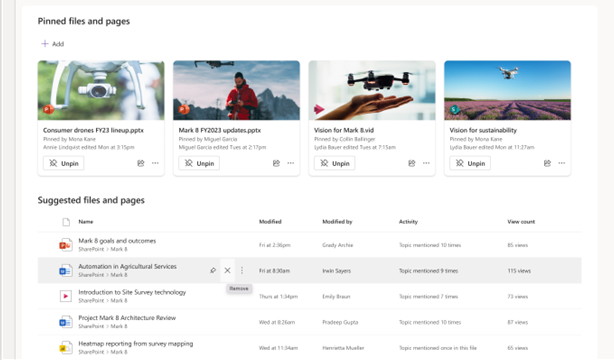Image resolution: width=614 pixels, height=360 pixels.
Task: Remove Automation in Agricultural Services suggestion
Action: pyautogui.click(x=227, y=270)
